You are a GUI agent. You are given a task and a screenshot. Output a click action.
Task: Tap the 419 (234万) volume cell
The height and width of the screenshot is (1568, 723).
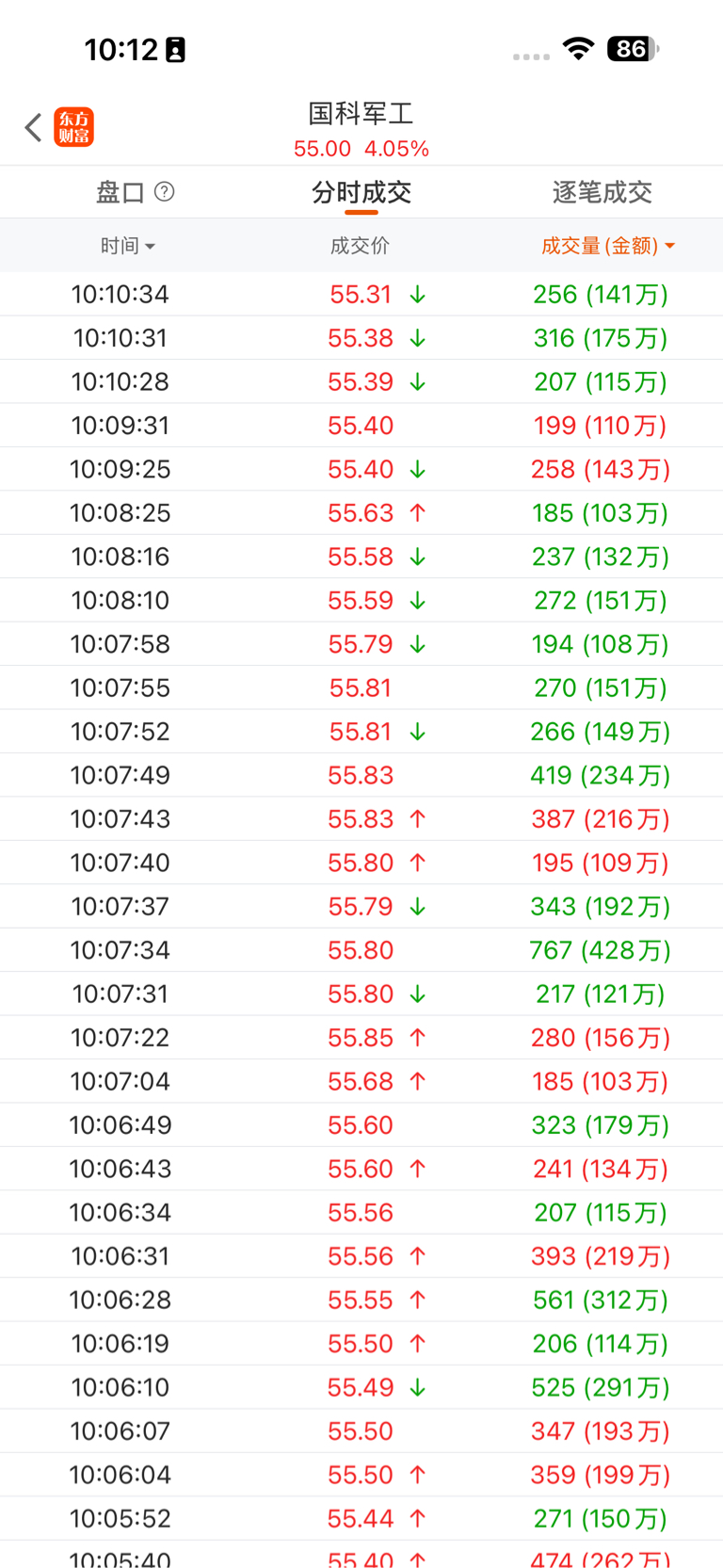tap(600, 776)
